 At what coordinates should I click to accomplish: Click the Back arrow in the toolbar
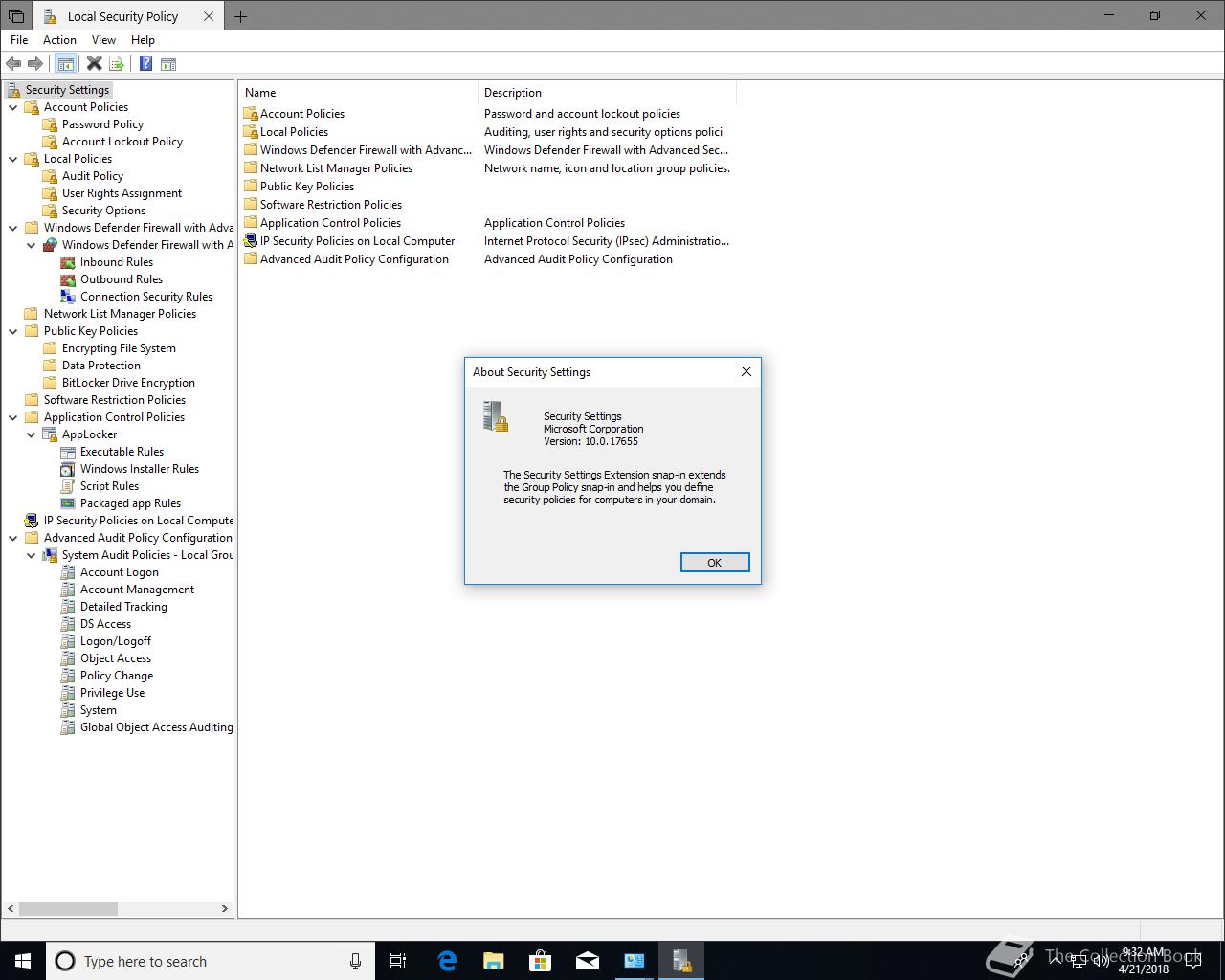[13, 64]
